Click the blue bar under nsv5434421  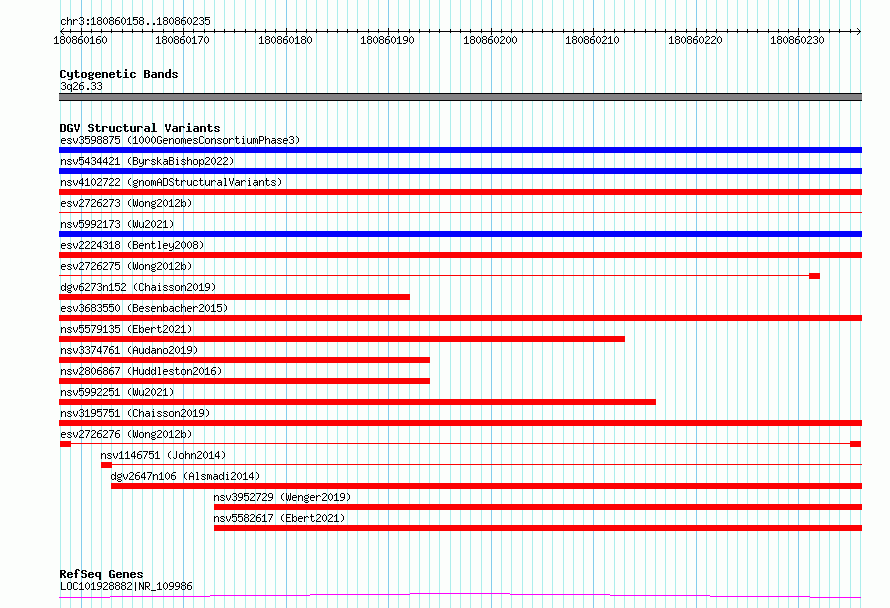pos(460,171)
